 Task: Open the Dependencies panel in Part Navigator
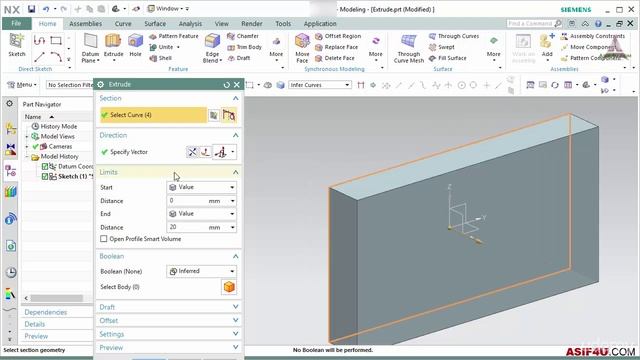[45, 312]
